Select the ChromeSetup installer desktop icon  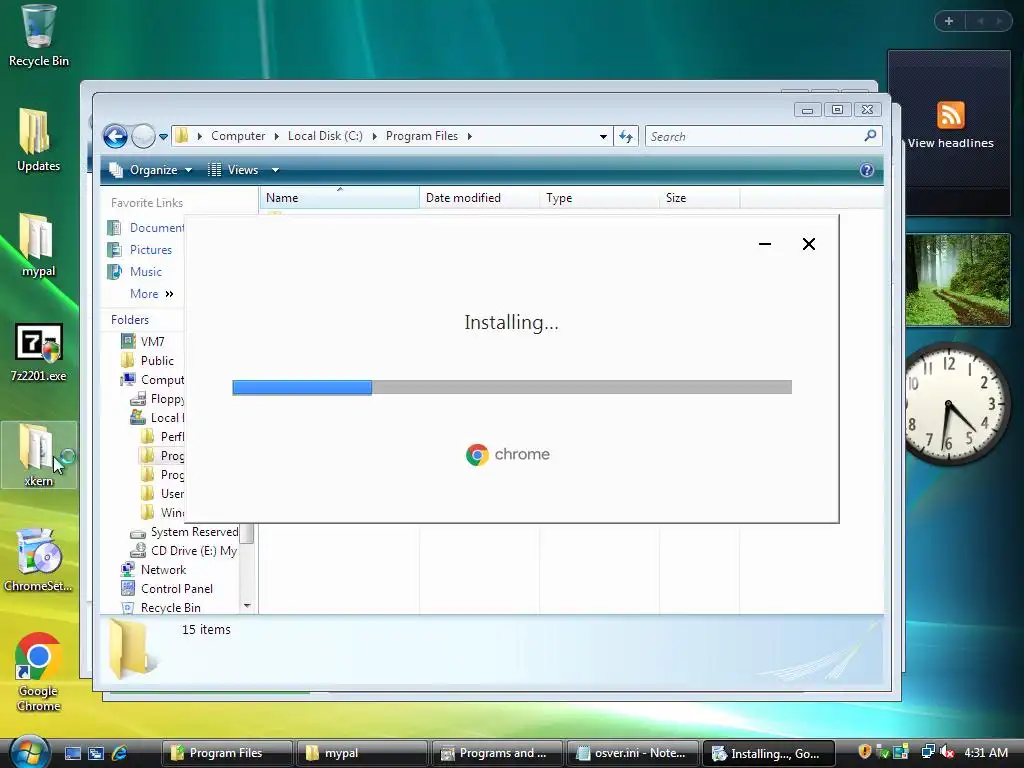[x=38, y=560]
